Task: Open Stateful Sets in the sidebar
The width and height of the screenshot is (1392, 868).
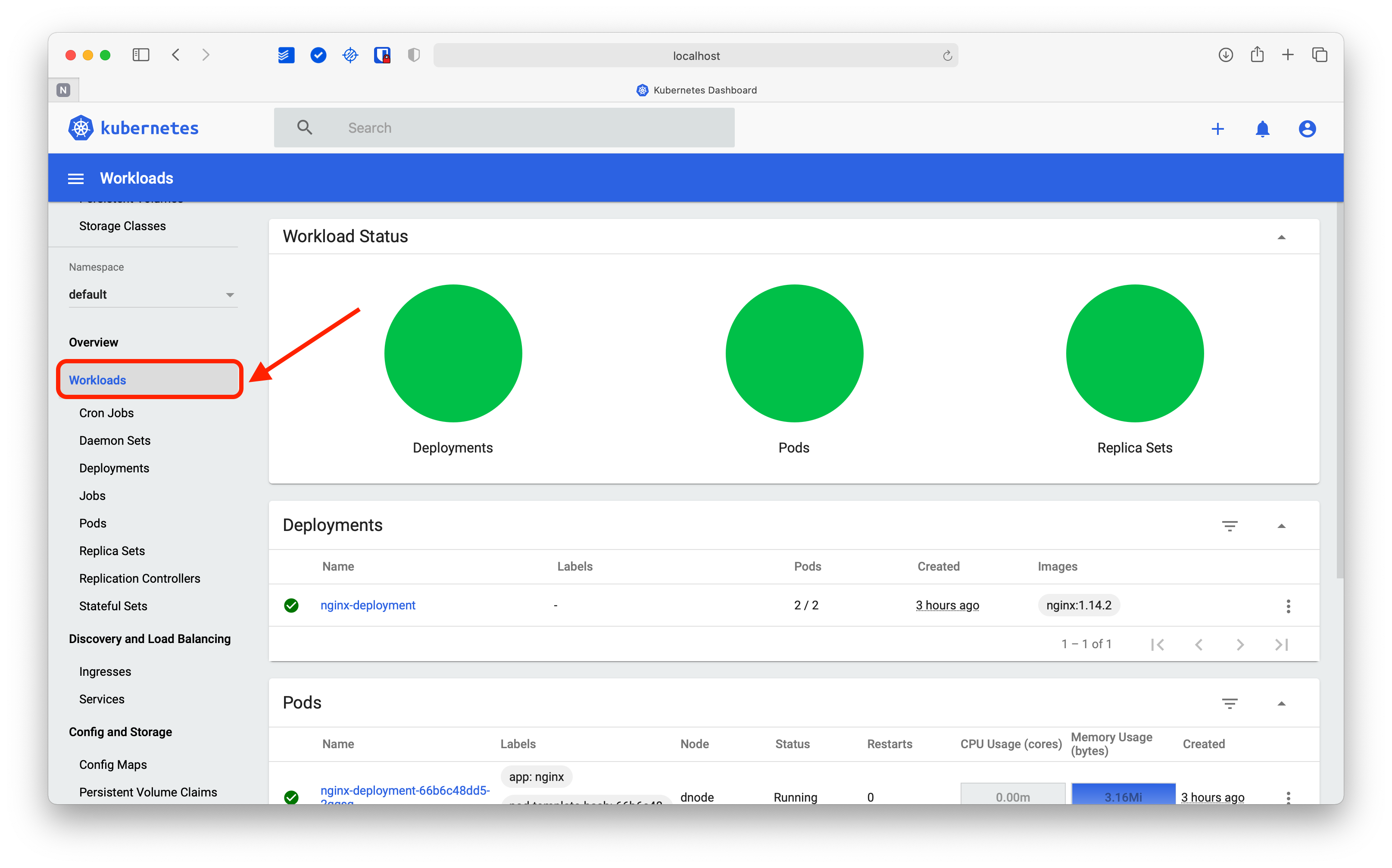Action: 113,606
